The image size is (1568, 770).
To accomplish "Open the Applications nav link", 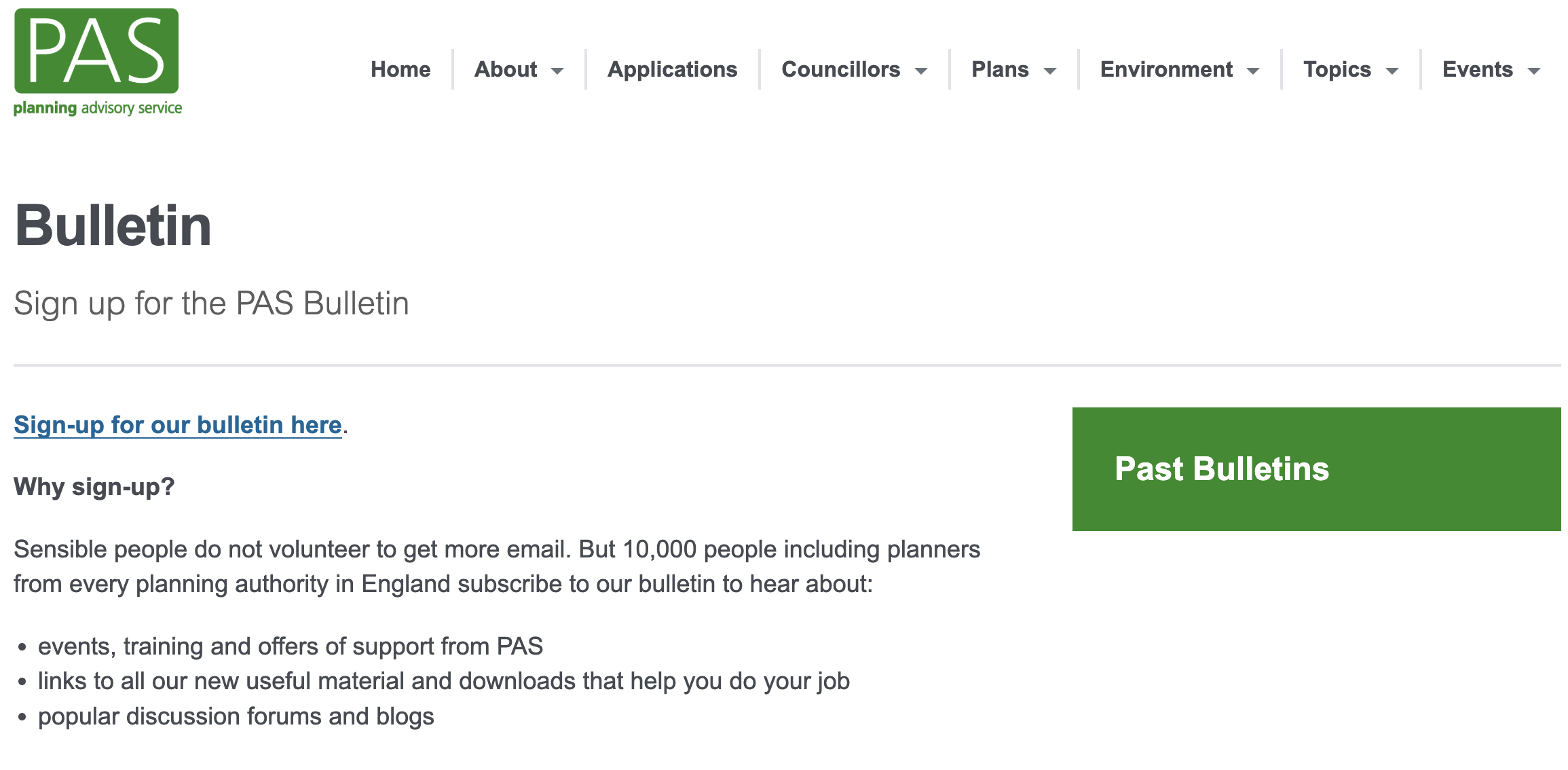I will [x=672, y=69].
